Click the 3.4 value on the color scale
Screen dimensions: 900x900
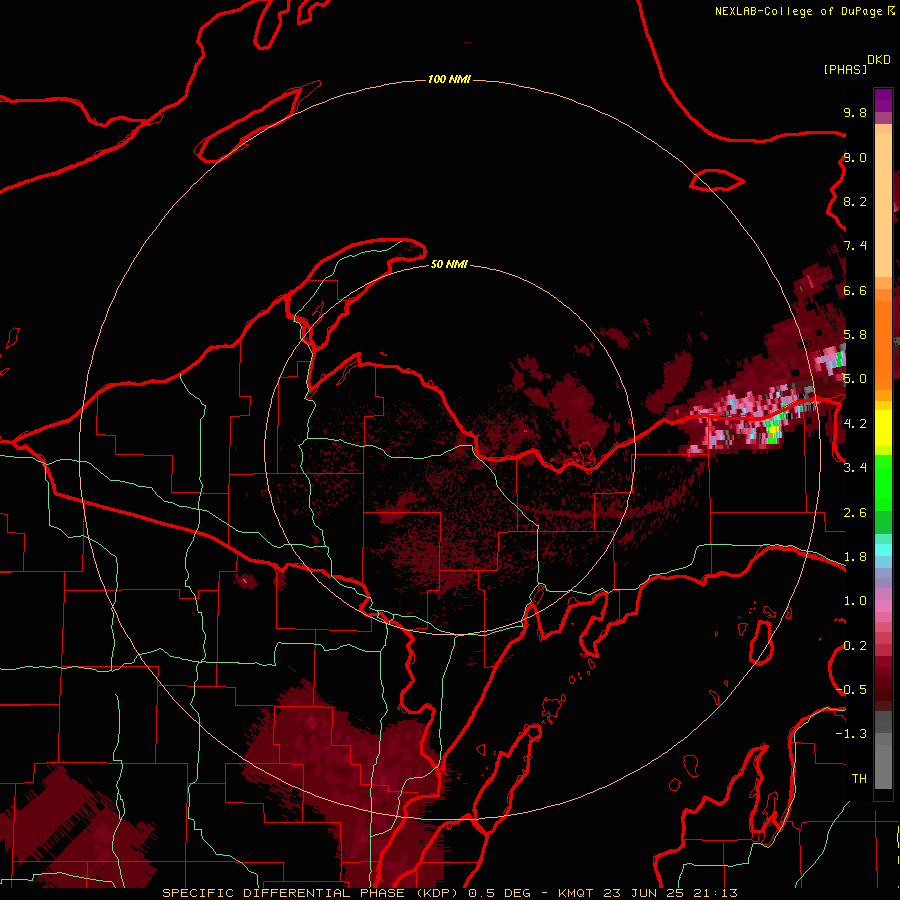click(855, 468)
